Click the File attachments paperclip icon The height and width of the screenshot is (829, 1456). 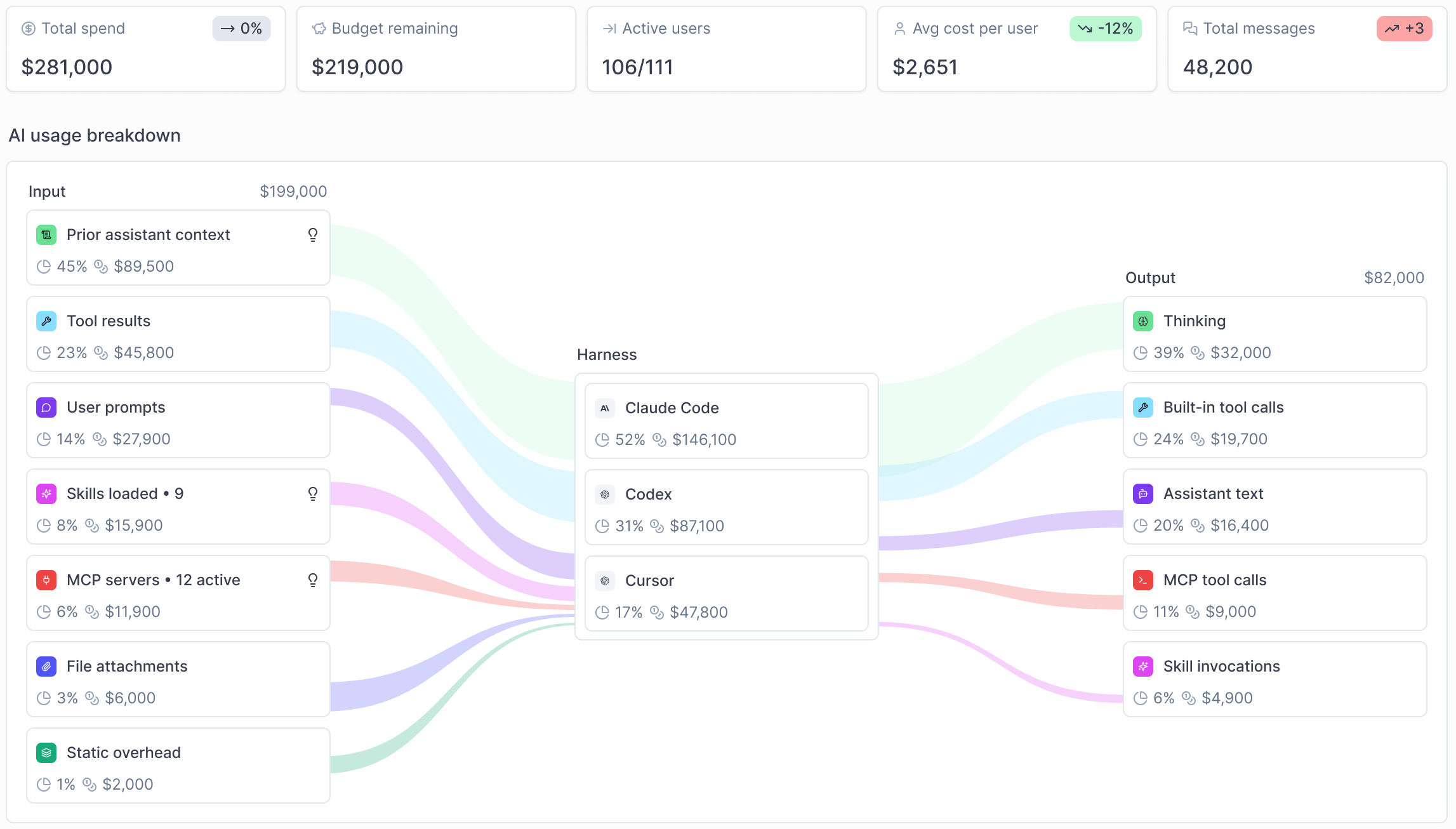[x=46, y=667]
